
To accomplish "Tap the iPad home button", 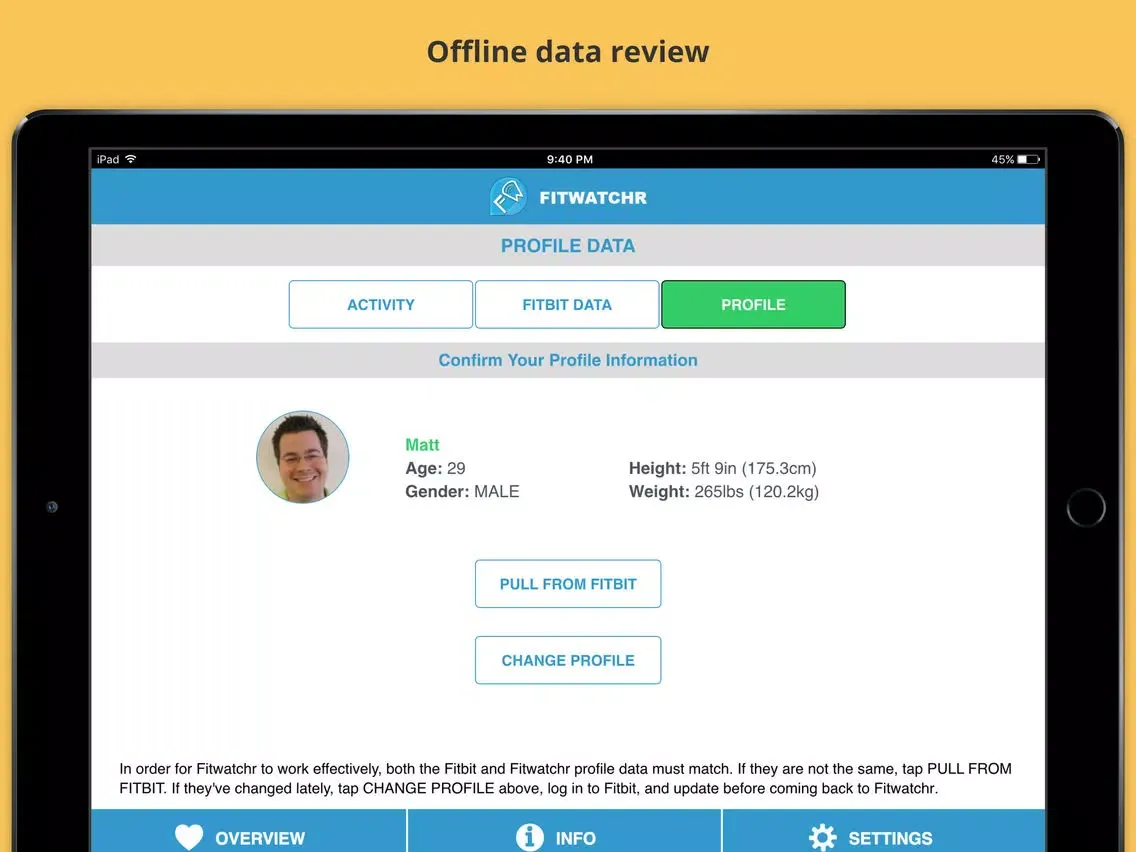I will pos(1085,507).
